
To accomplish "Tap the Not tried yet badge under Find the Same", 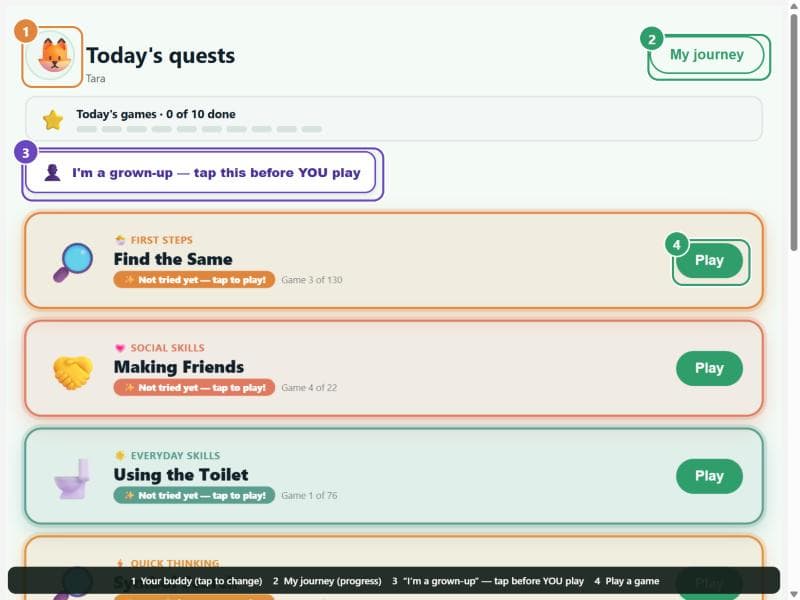I will (x=194, y=280).
